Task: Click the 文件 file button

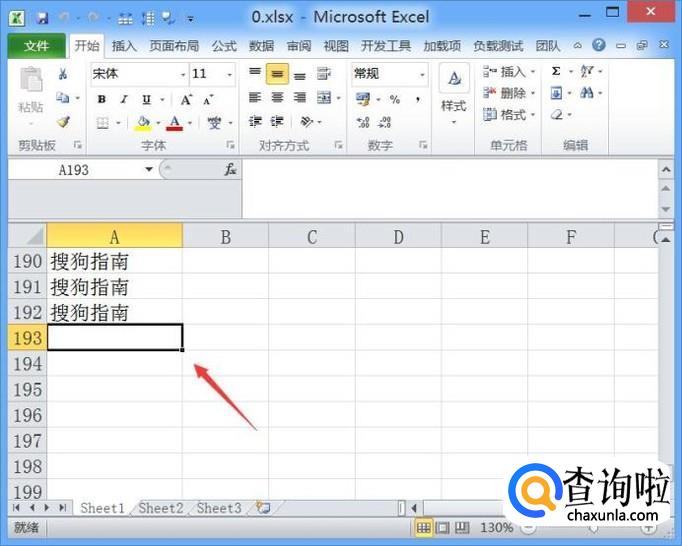Action: (x=36, y=46)
